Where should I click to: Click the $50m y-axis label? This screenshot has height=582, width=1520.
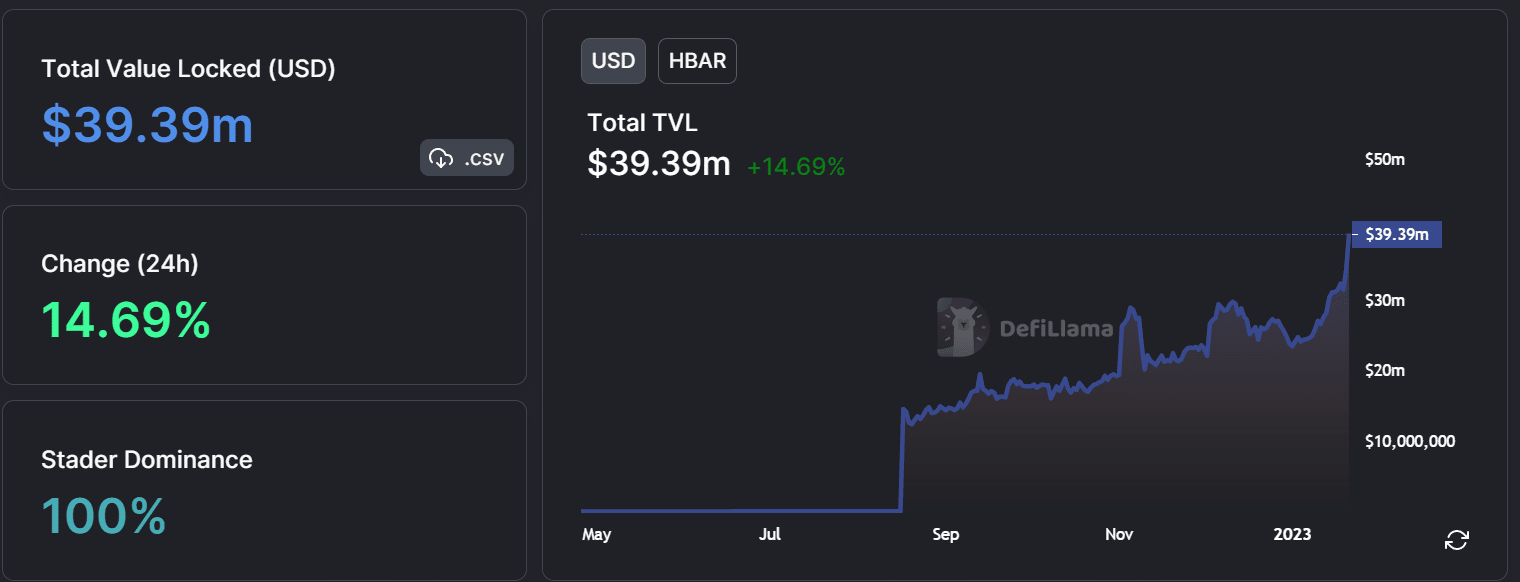pyautogui.click(x=1385, y=160)
